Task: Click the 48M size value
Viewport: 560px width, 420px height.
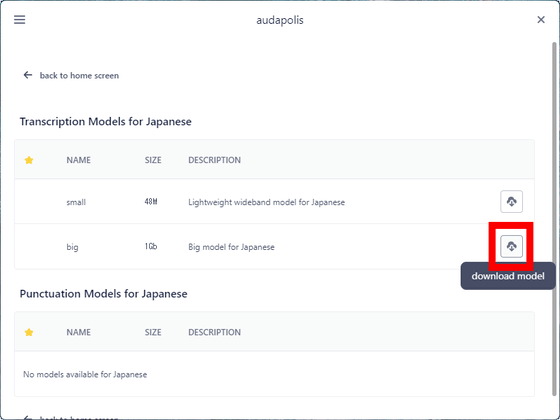Action: pyautogui.click(x=151, y=202)
